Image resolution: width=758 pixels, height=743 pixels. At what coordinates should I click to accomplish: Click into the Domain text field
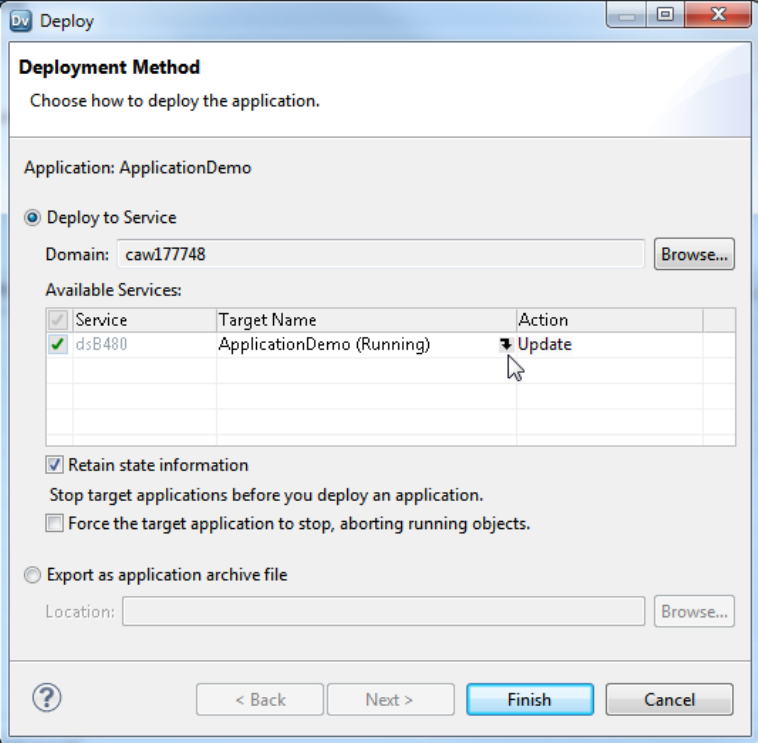coord(380,254)
